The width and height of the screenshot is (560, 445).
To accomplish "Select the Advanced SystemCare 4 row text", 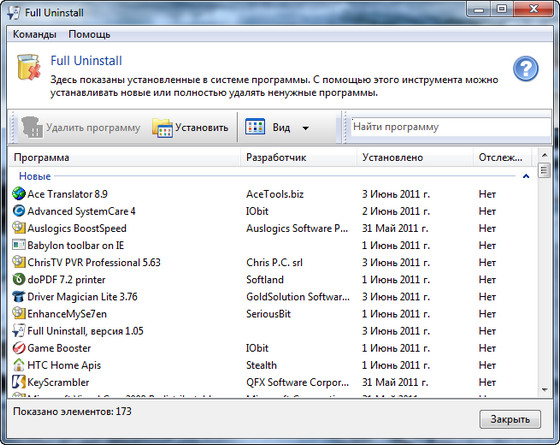I will [x=81, y=211].
